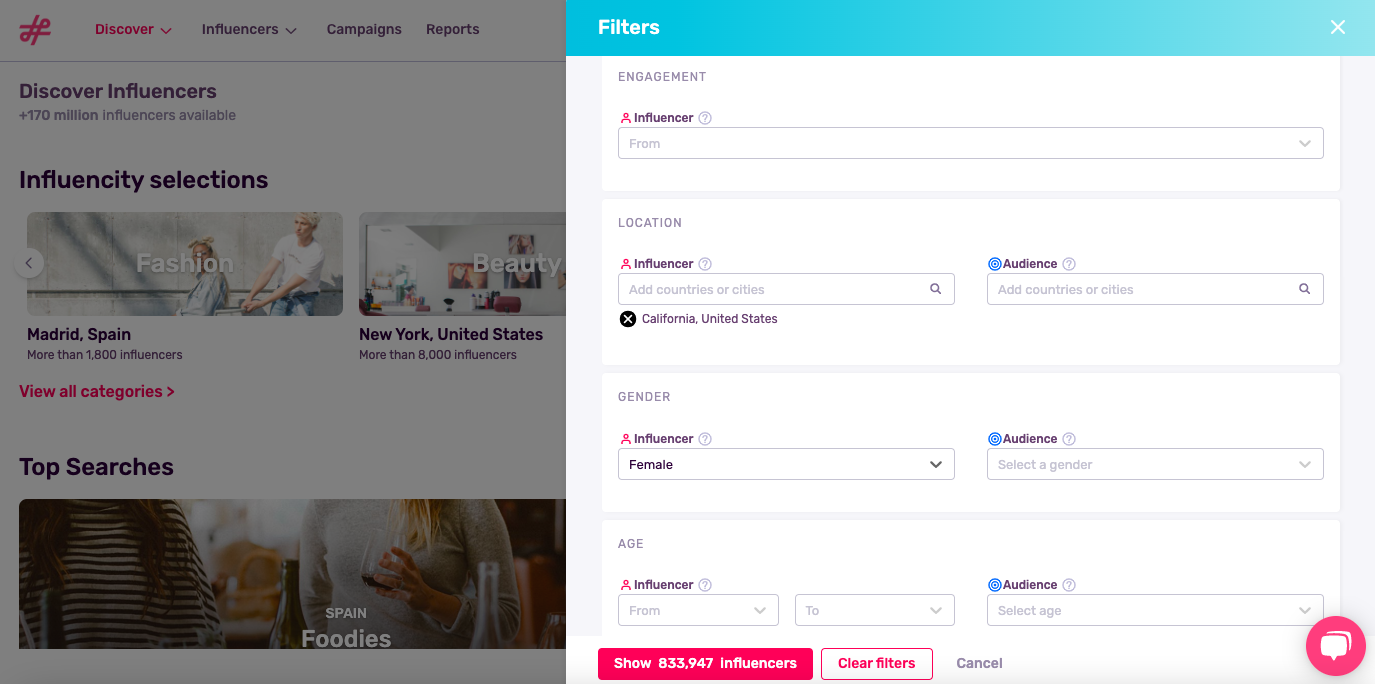Click the left carousel arrow on selections

[x=29, y=263]
